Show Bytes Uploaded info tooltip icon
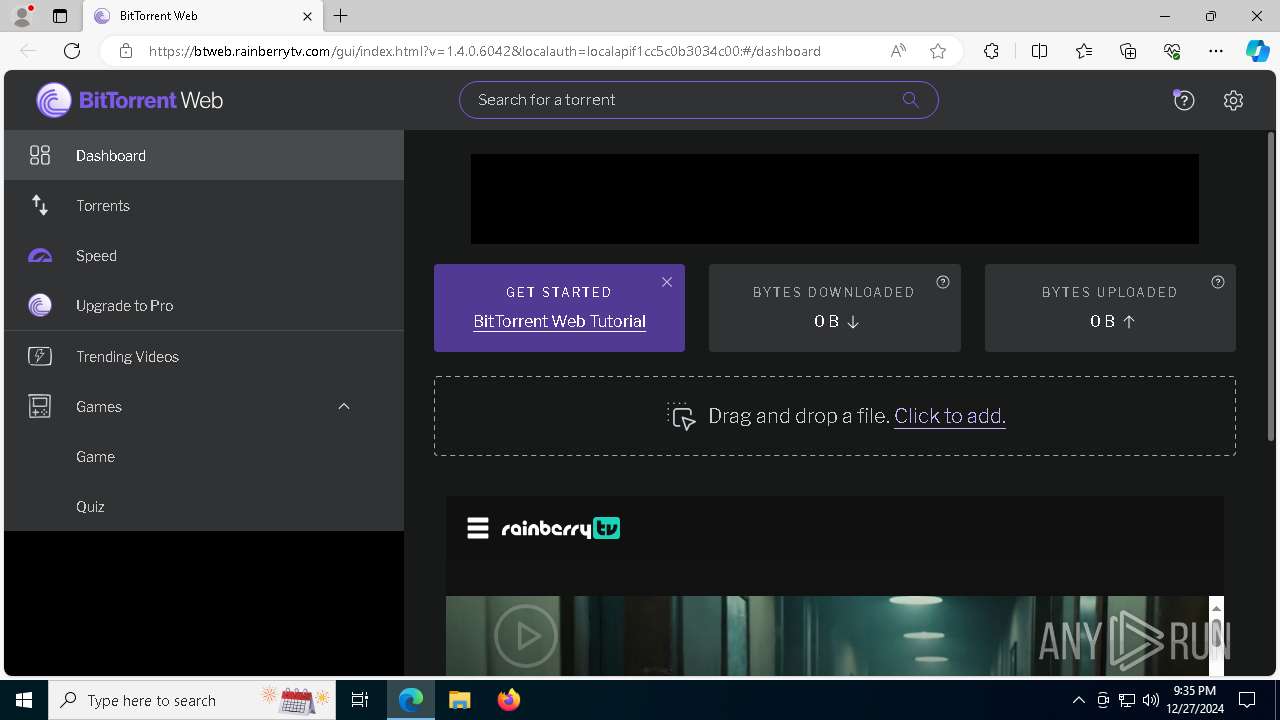This screenshot has height=720, width=1280. coord(1217,282)
